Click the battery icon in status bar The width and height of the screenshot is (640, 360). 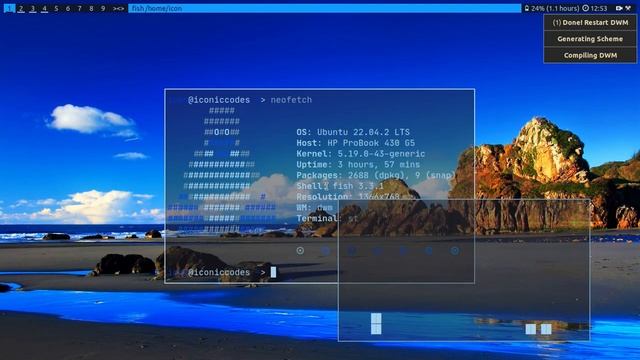point(527,8)
